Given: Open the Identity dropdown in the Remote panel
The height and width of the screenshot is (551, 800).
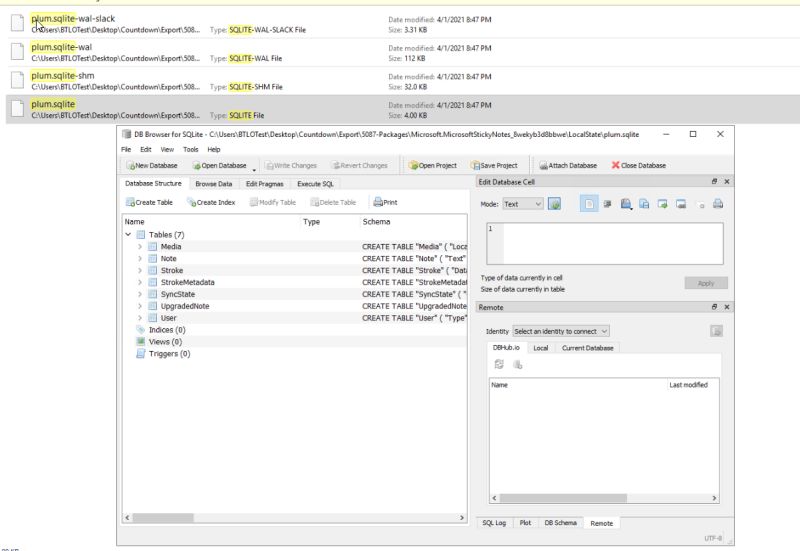Looking at the screenshot, I should tap(560, 331).
